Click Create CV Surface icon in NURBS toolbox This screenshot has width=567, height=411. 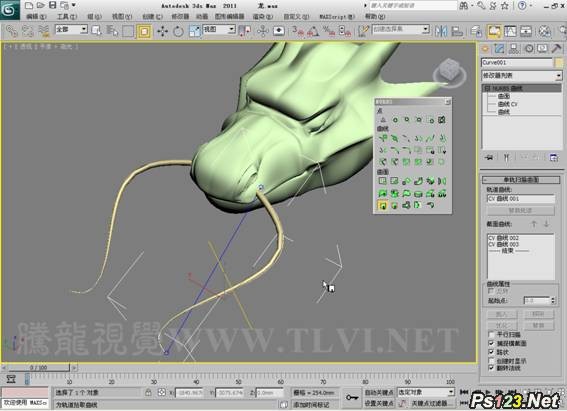[383, 181]
